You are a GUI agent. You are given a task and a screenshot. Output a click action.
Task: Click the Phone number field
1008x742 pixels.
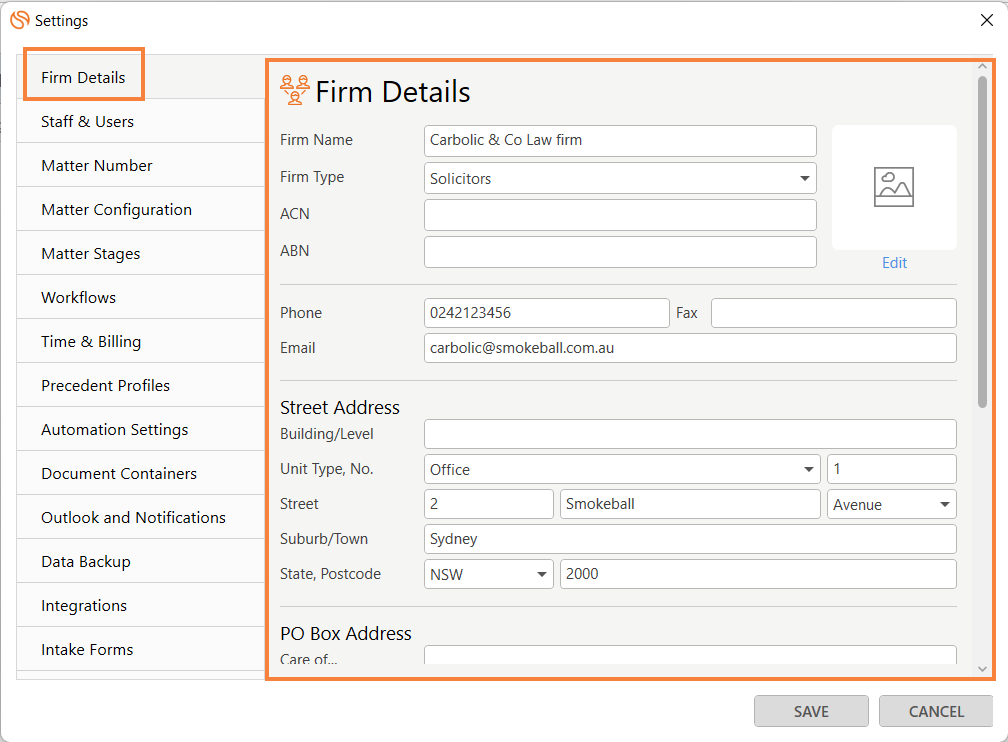coord(546,313)
